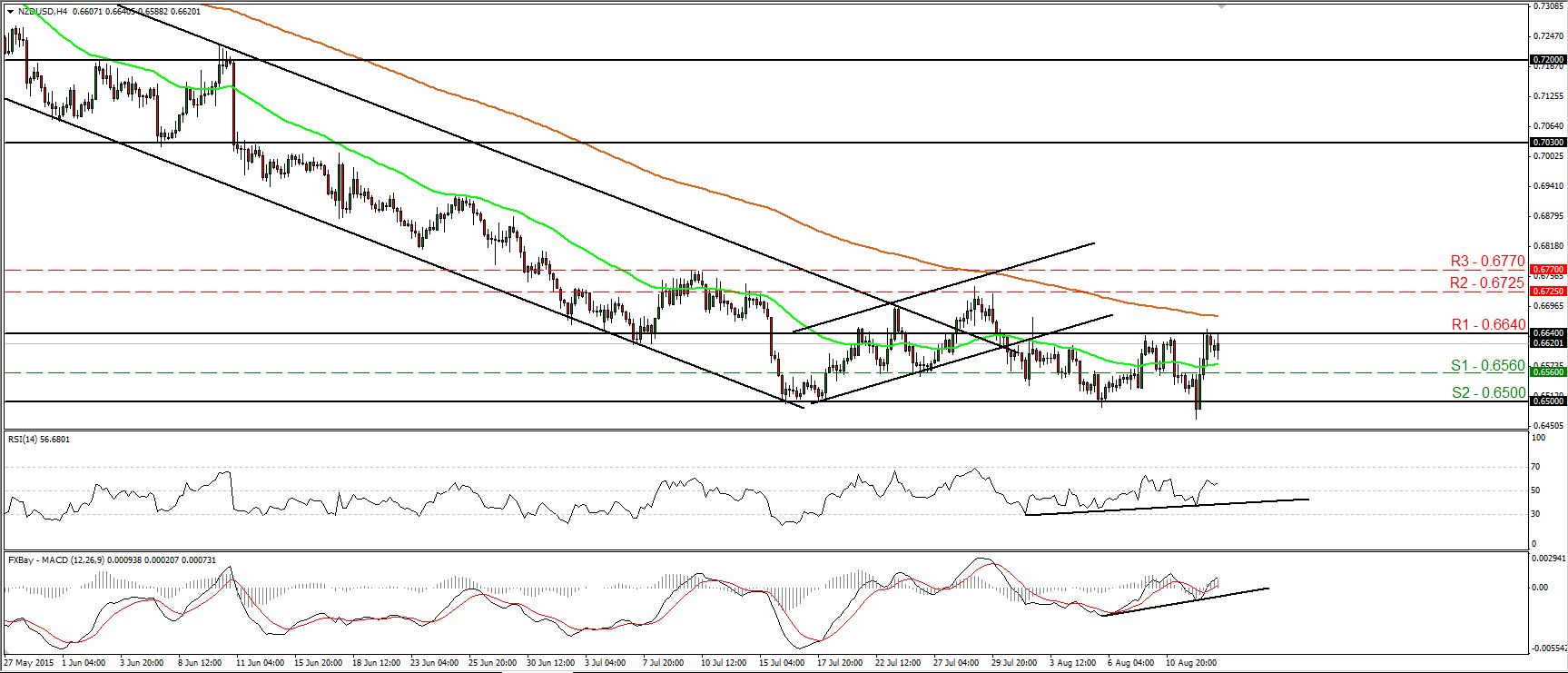1568x673 pixels.
Task: Click the 1 Jun 04:00 time axis label
Action: [84, 663]
